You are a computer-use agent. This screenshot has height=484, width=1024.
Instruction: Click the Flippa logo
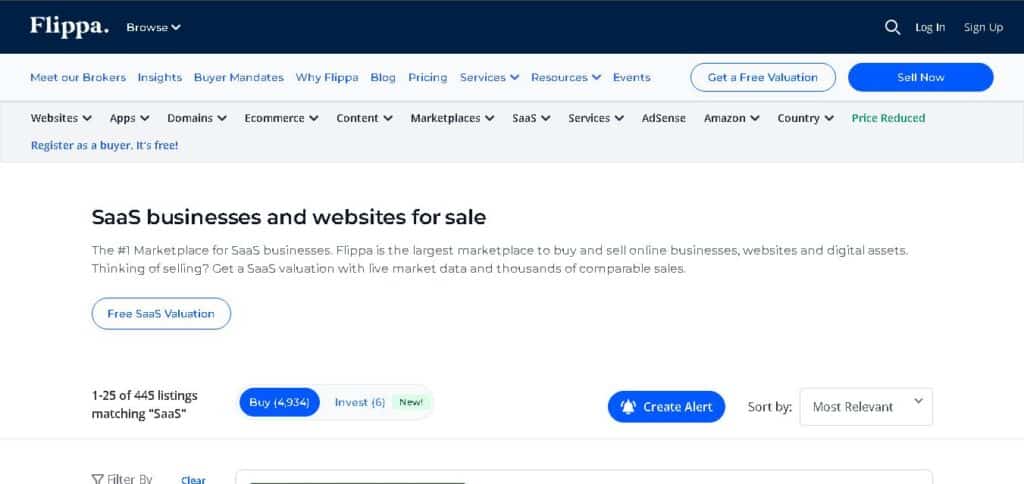[69, 27]
